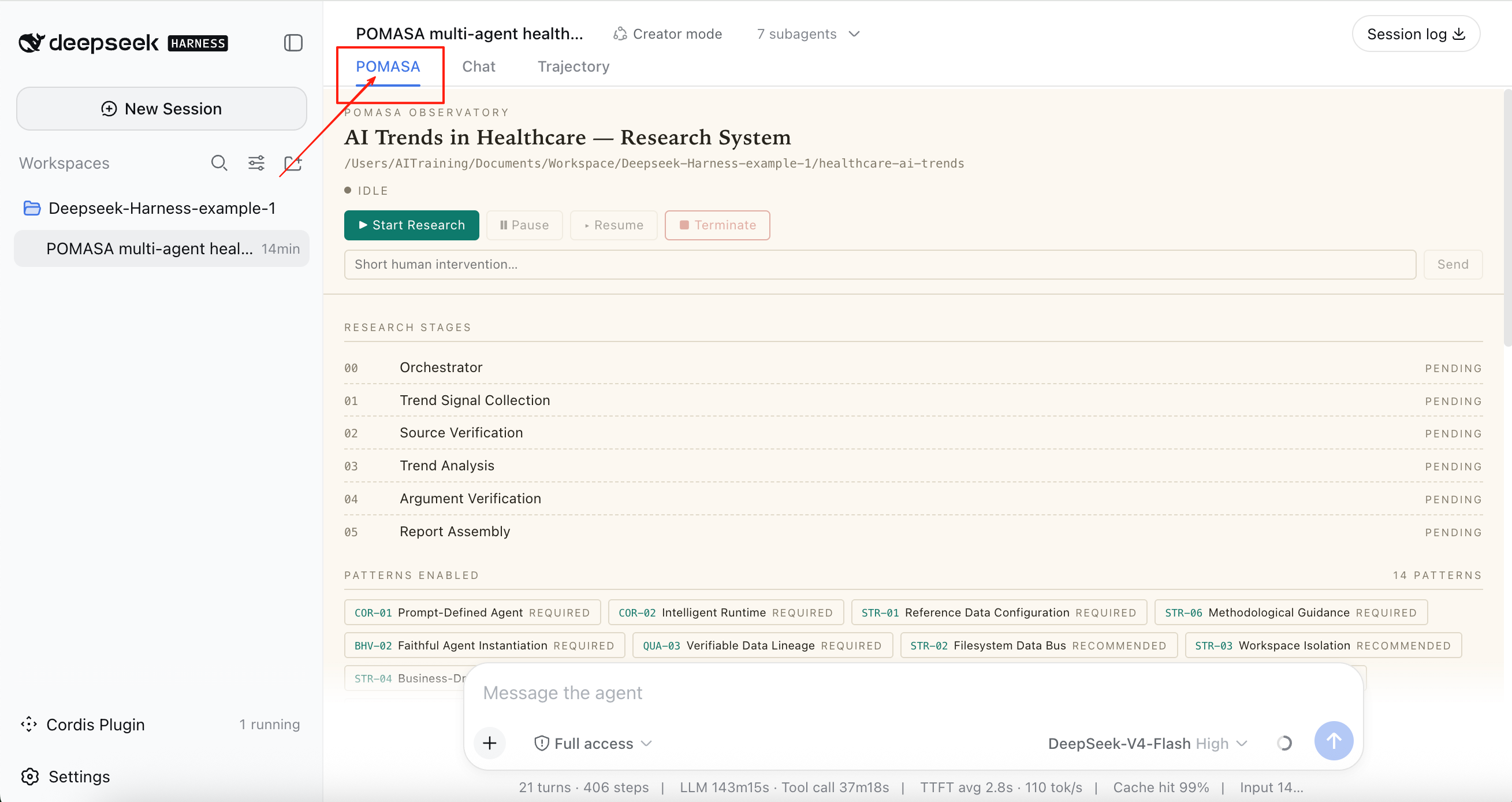Viewport: 1512px width, 802px height.
Task: Click the Creator mode label
Action: coord(677,34)
